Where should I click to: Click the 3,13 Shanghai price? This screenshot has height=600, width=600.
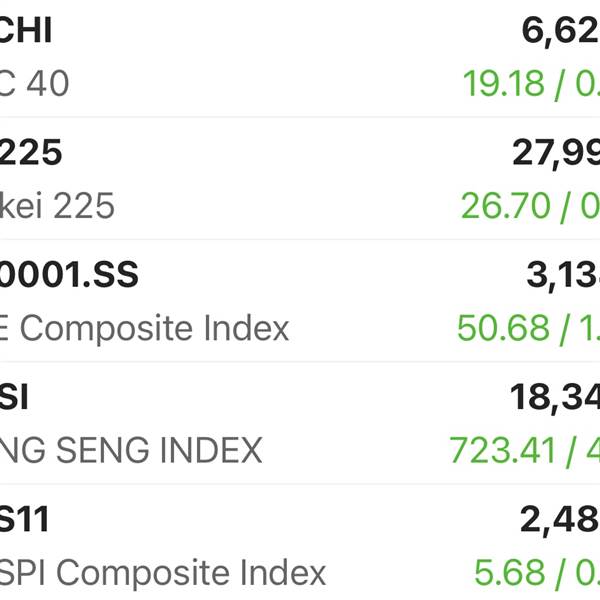tap(563, 274)
